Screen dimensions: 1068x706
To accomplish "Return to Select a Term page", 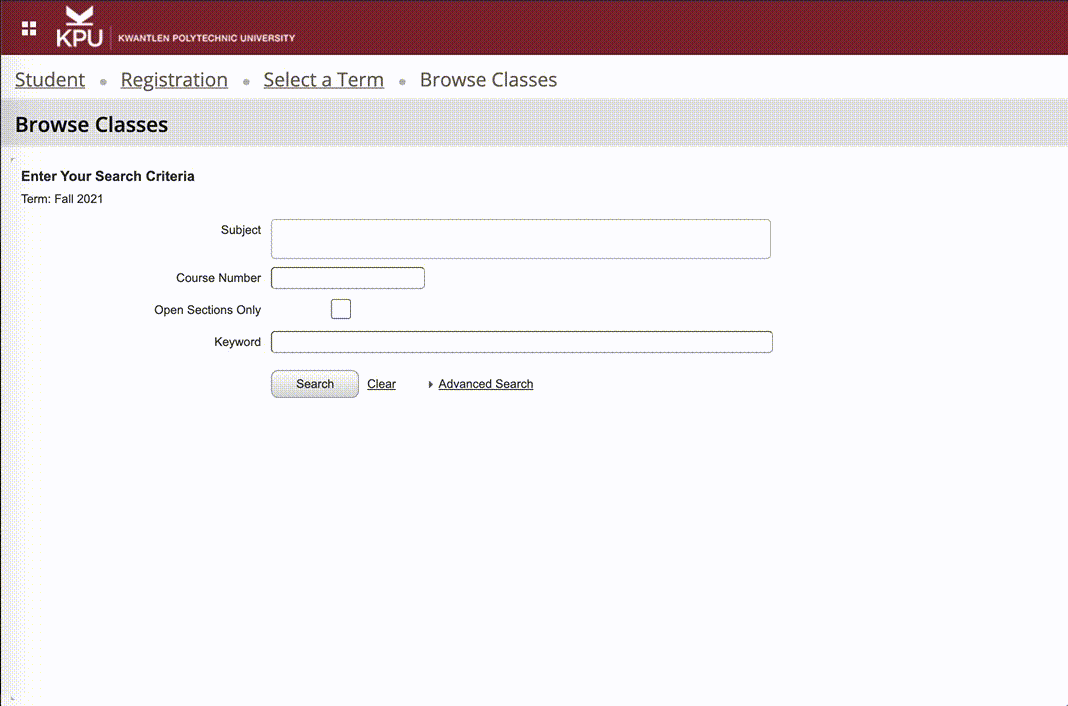I will (323, 80).
